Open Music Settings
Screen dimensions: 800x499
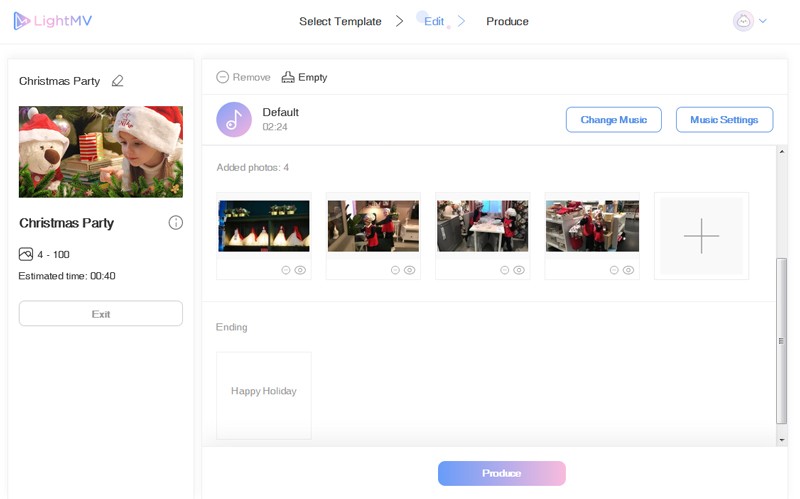724,119
